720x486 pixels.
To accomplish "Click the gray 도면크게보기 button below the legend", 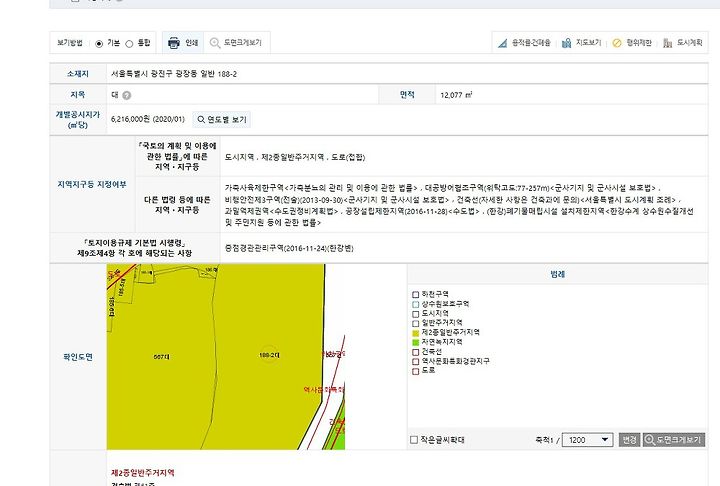I will click(674, 440).
